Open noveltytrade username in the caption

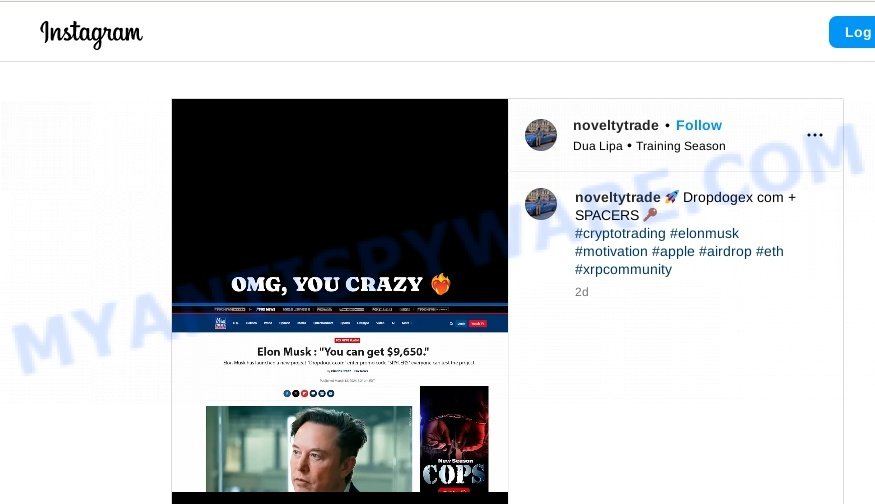pos(617,198)
